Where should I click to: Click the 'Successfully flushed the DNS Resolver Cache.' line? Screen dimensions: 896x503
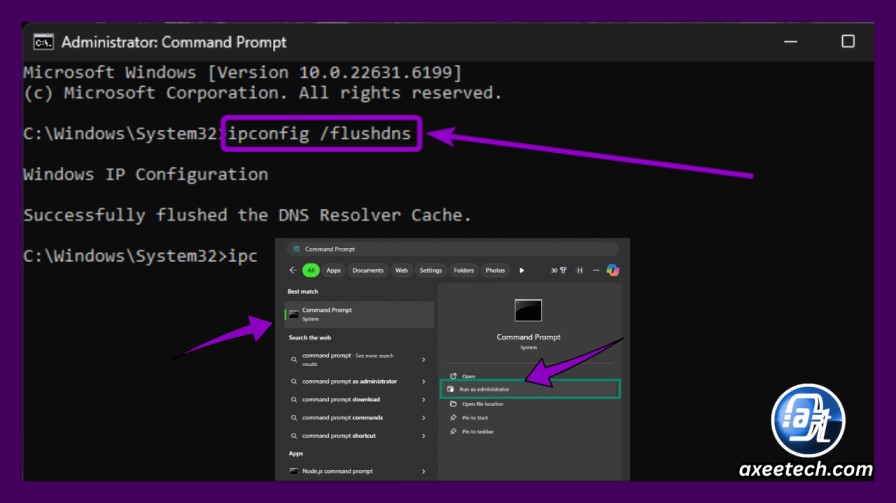coord(247,215)
